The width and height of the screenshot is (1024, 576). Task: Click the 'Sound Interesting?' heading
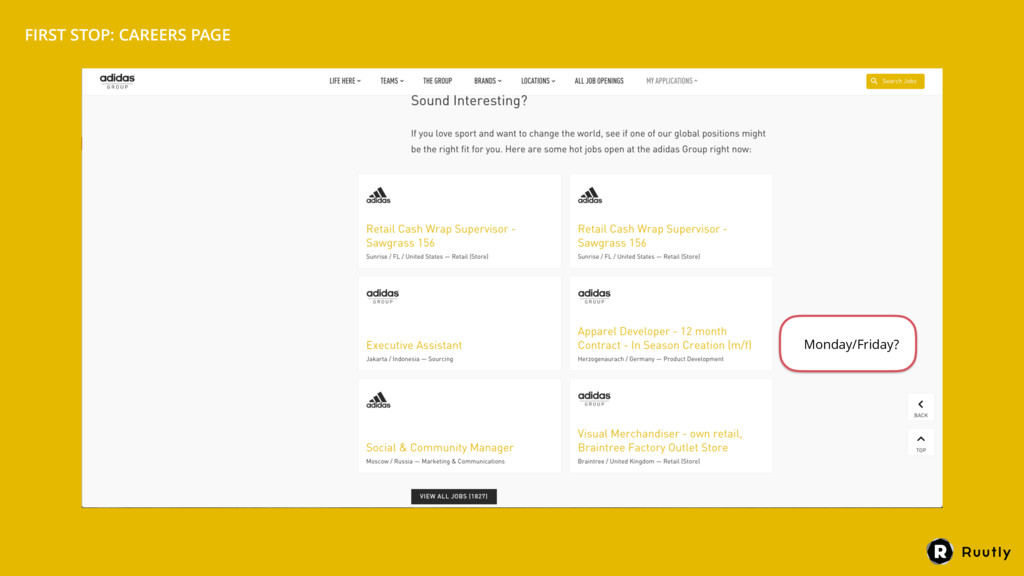pos(469,101)
